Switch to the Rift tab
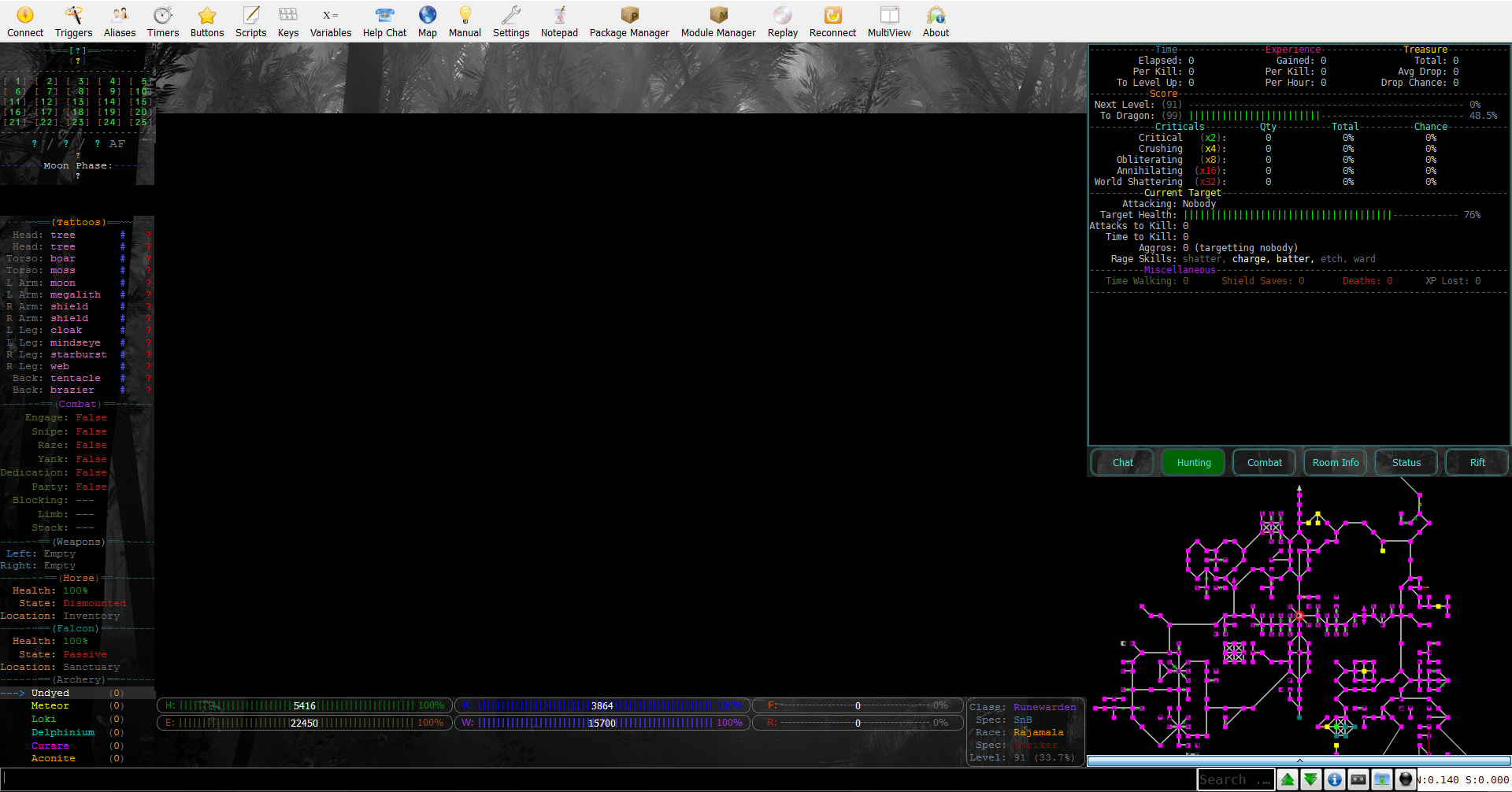This screenshot has width=1512, height=792. tap(1477, 463)
